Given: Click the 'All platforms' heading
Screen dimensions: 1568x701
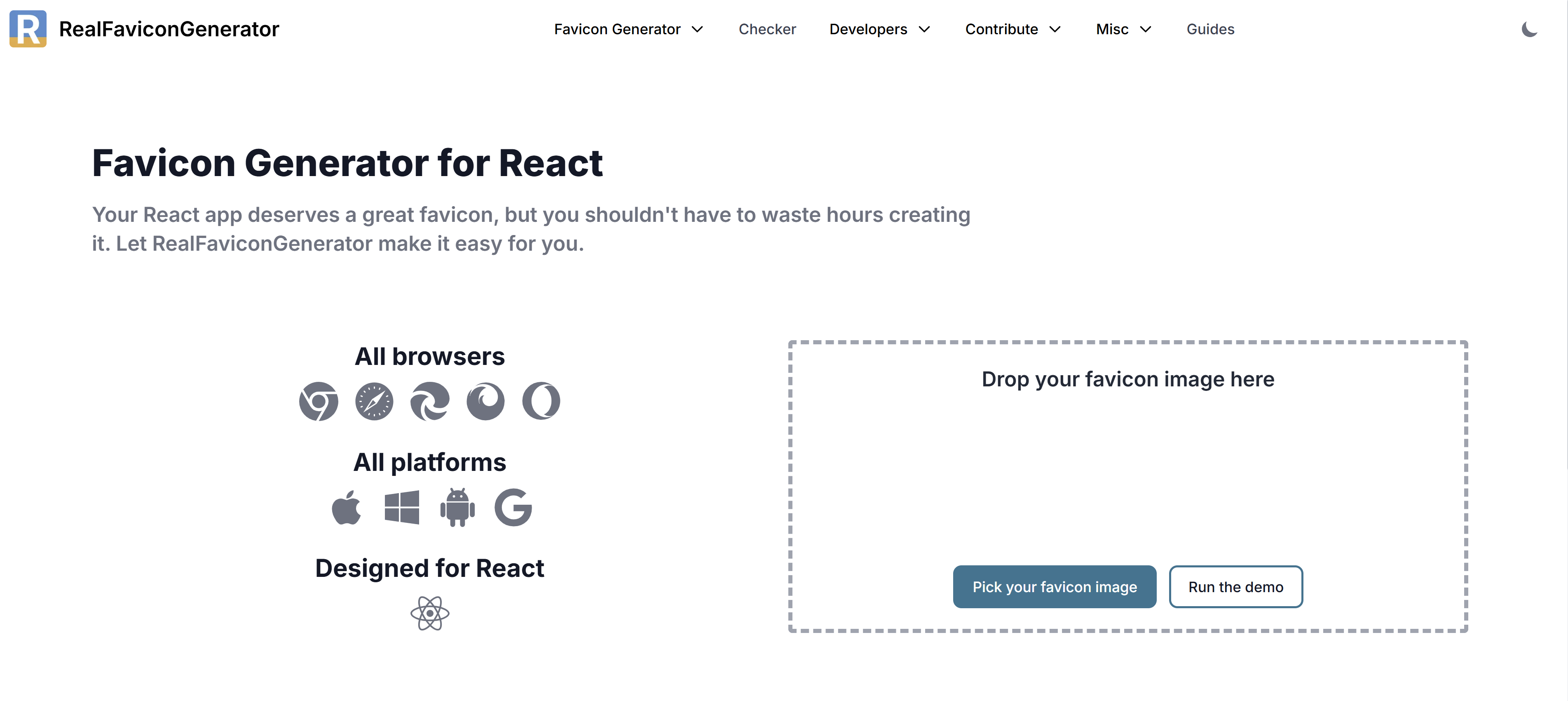Looking at the screenshot, I should point(430,462).
